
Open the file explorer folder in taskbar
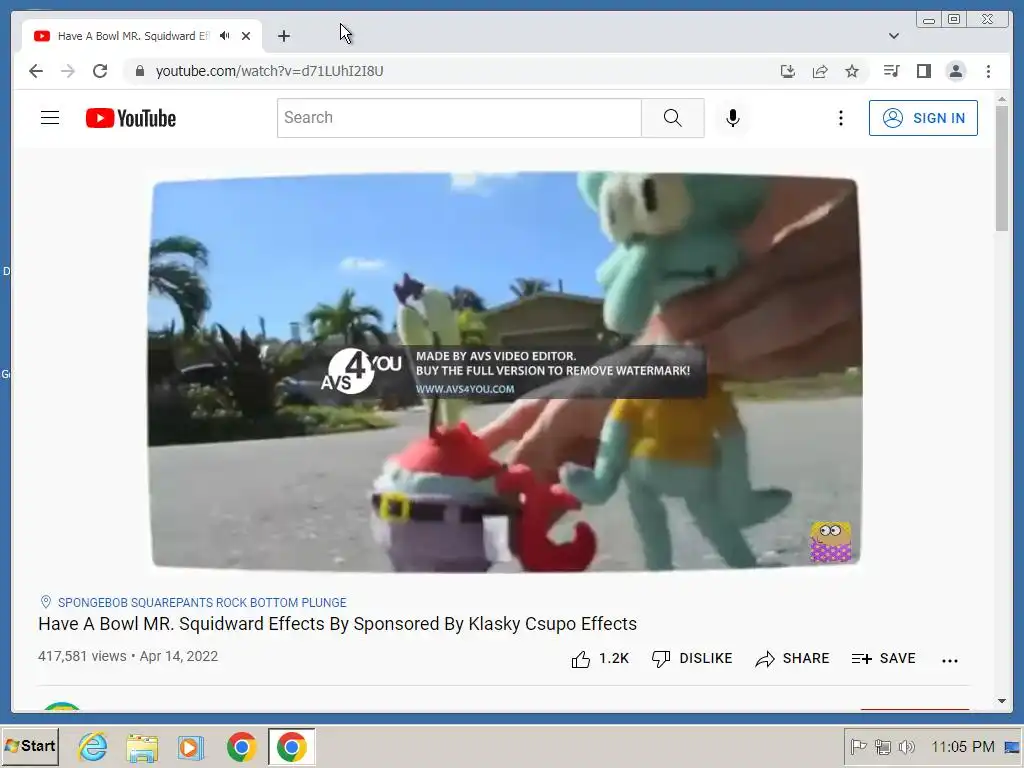point(142,747)
